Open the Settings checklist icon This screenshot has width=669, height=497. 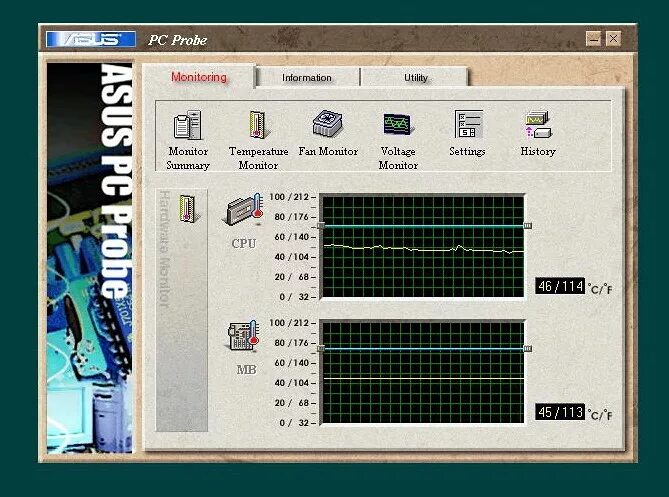[468, 124]
